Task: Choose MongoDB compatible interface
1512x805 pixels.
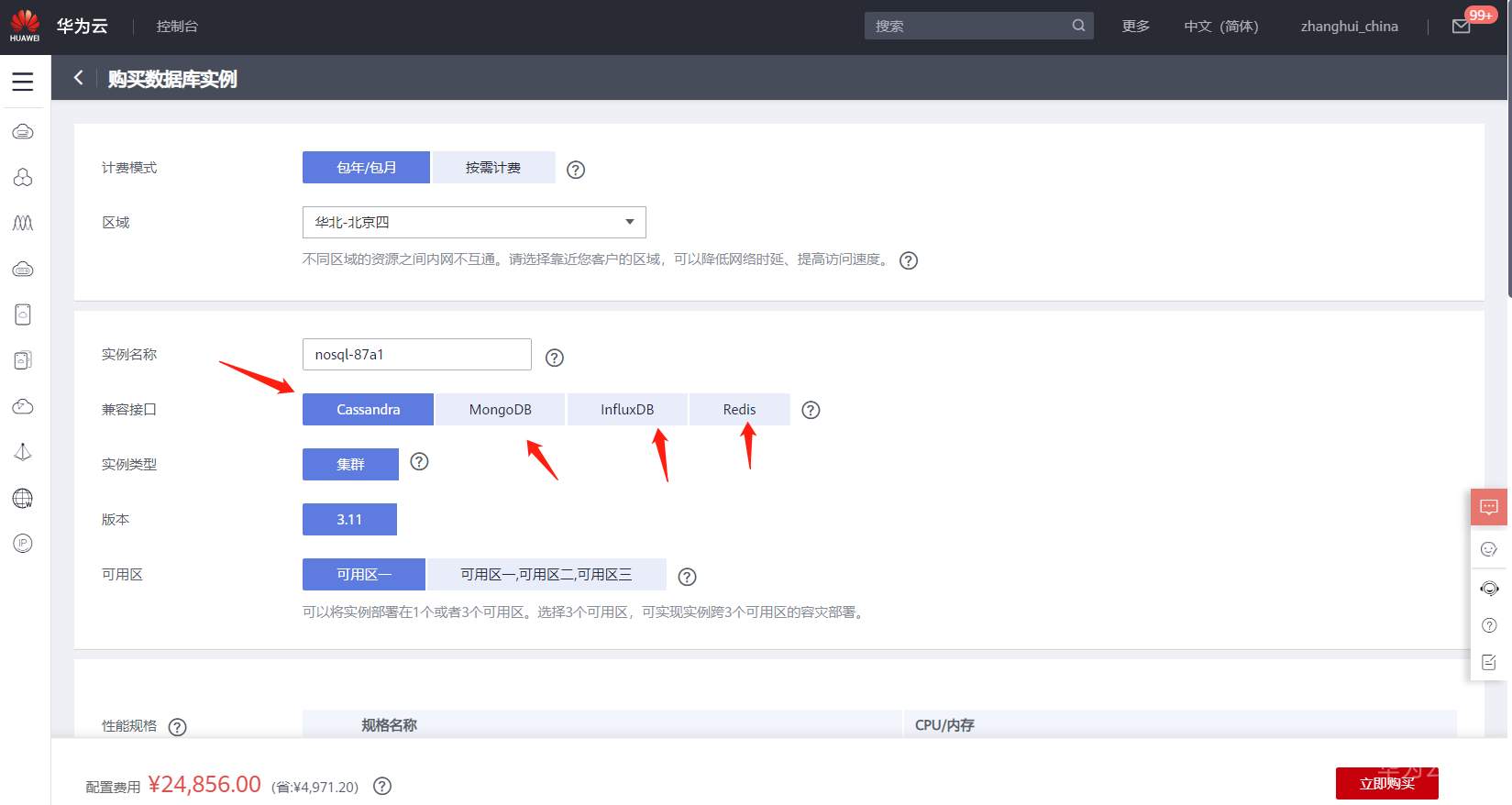Action: (500, 410)
